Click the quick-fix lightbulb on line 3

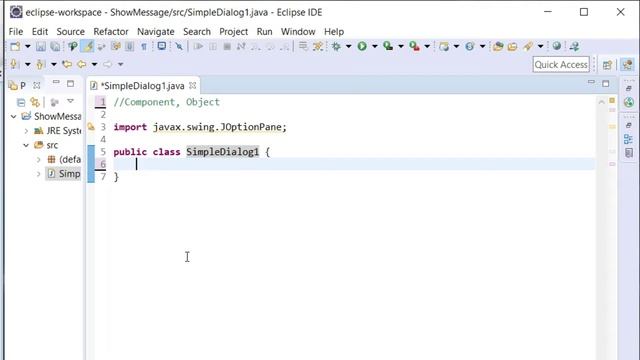click(91, 127)
